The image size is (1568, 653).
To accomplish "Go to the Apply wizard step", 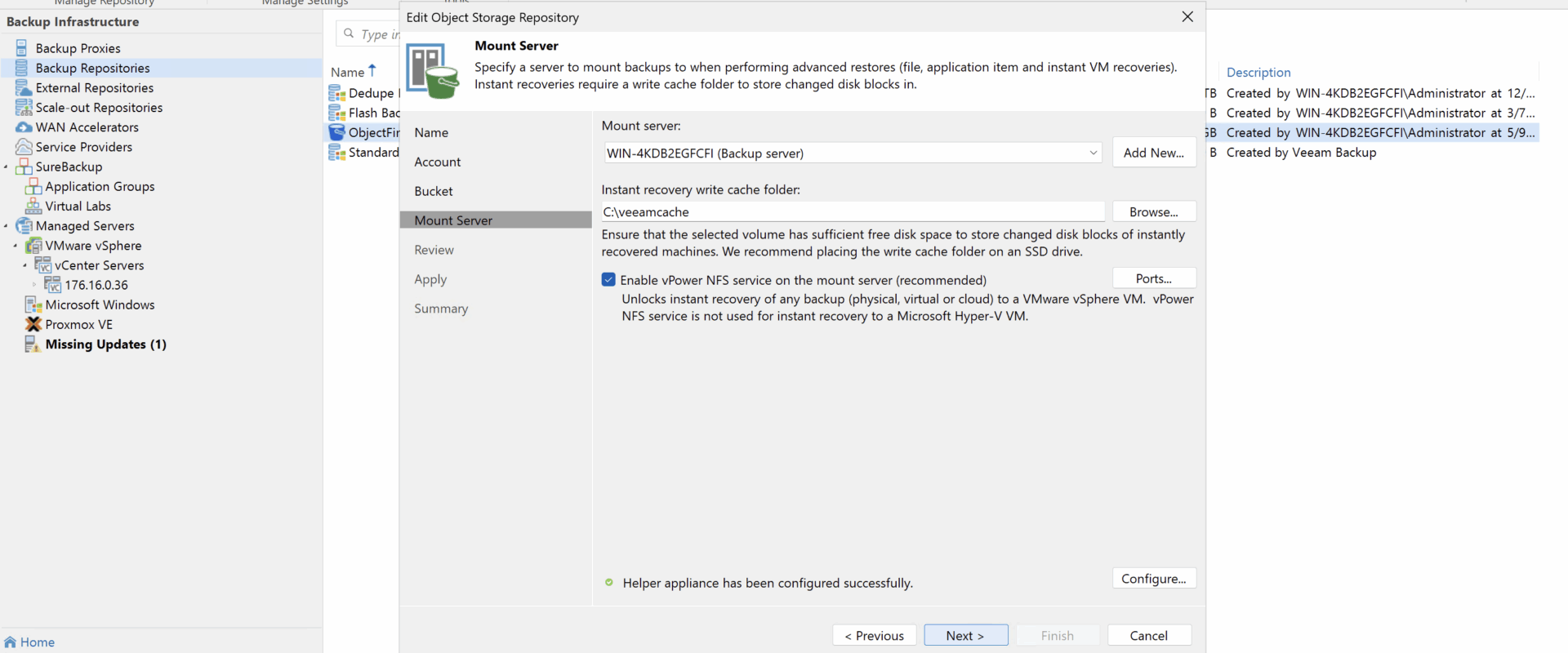I will coord(430,279).
